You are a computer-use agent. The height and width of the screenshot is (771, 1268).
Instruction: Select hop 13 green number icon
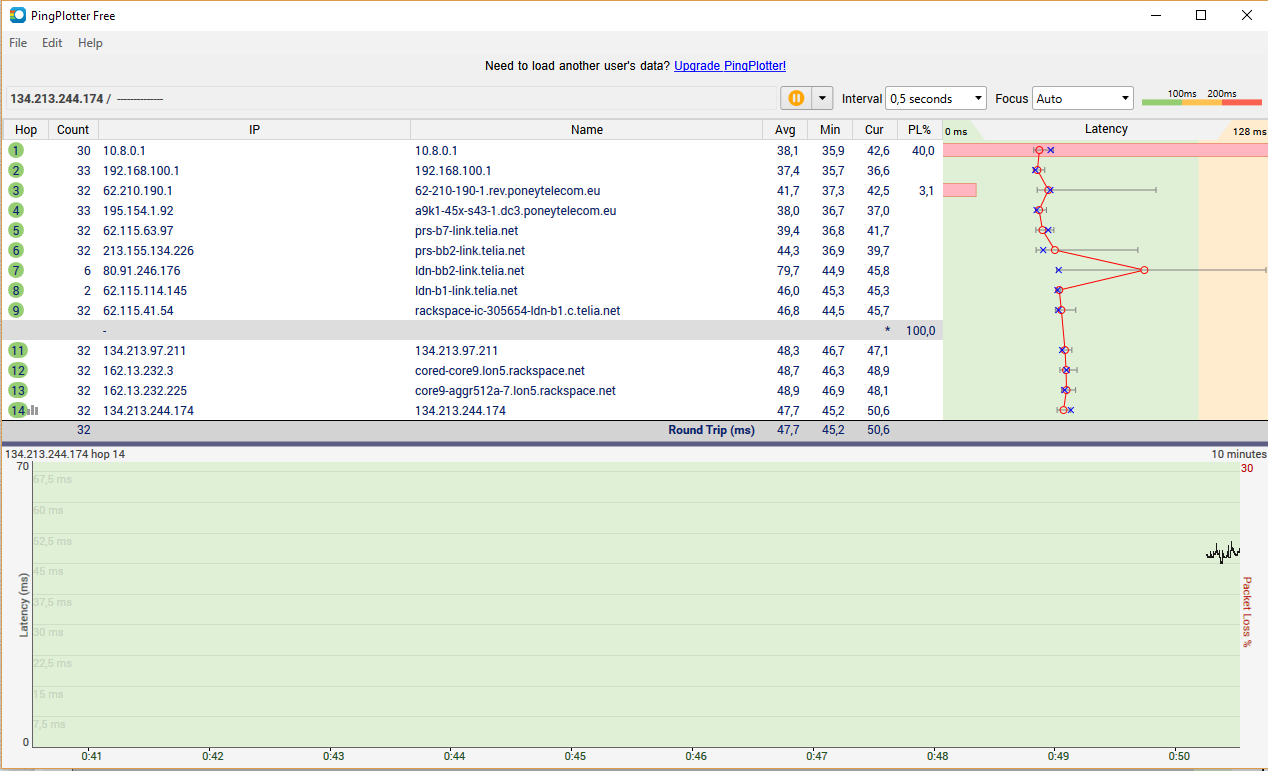18,390
